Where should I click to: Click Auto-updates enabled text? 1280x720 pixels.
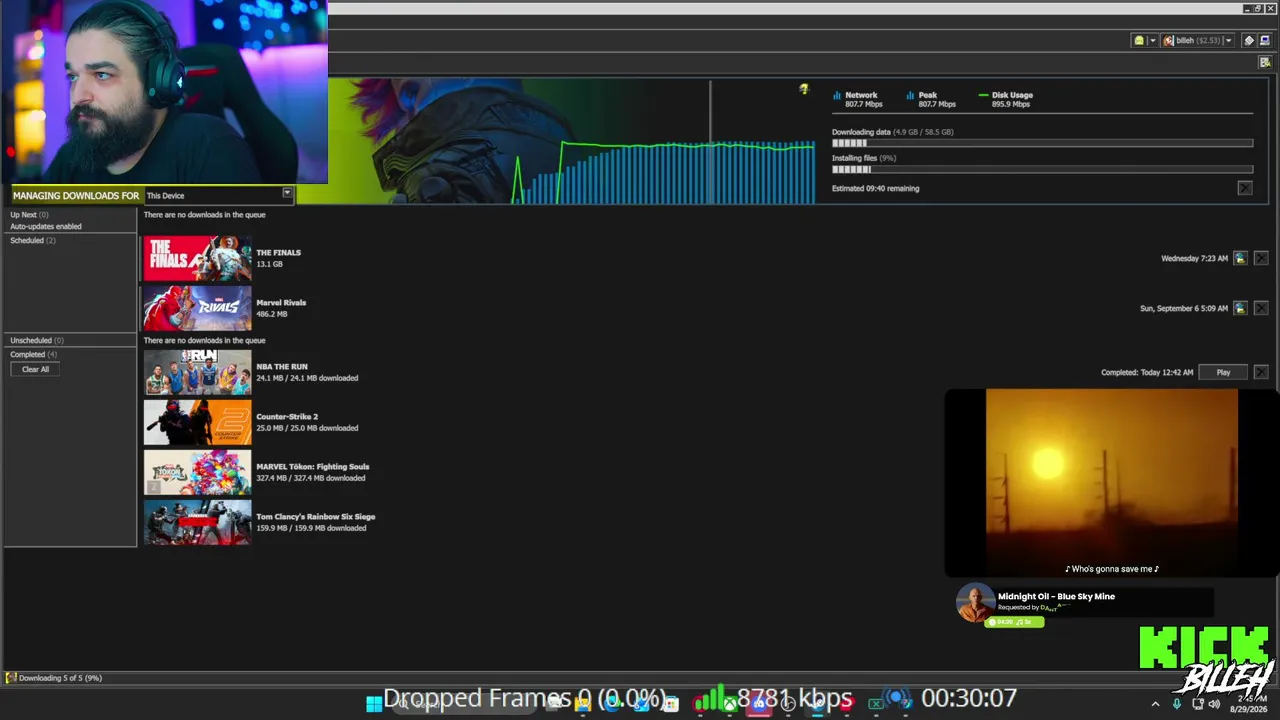[x=46, y=227]
